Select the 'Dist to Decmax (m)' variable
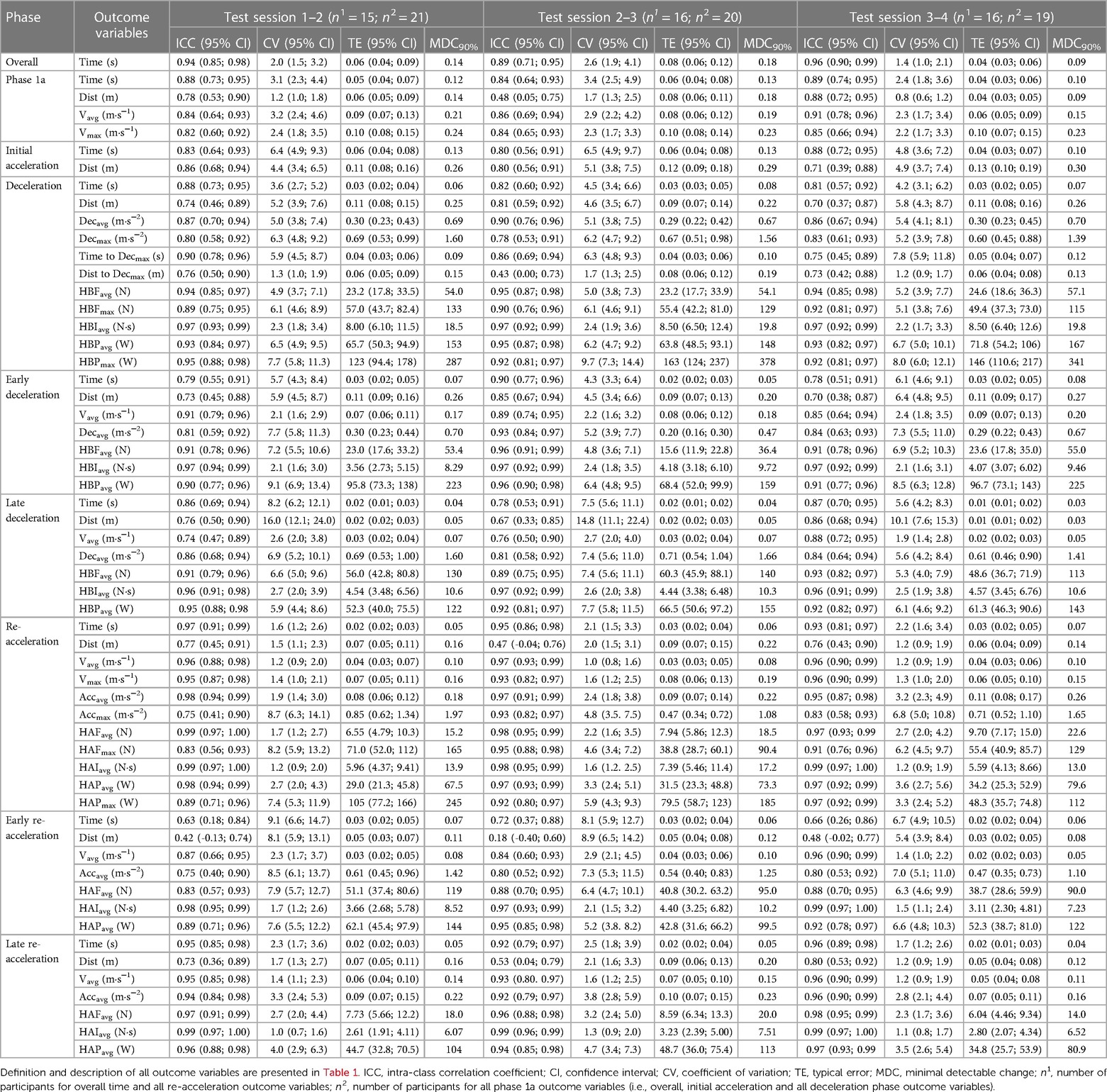Screen dimensions: 1107x1092 (x=121, y=274)
